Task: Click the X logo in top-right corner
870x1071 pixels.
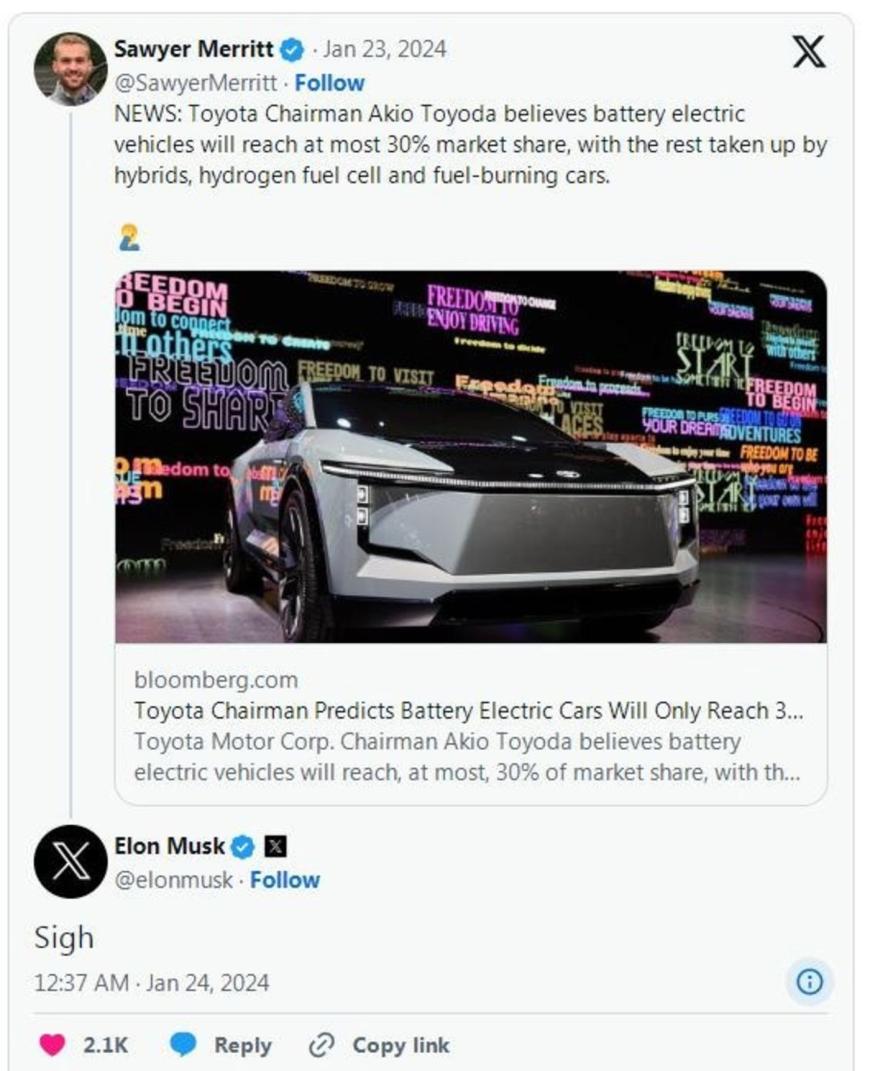Action: click(x=809, y=52)
